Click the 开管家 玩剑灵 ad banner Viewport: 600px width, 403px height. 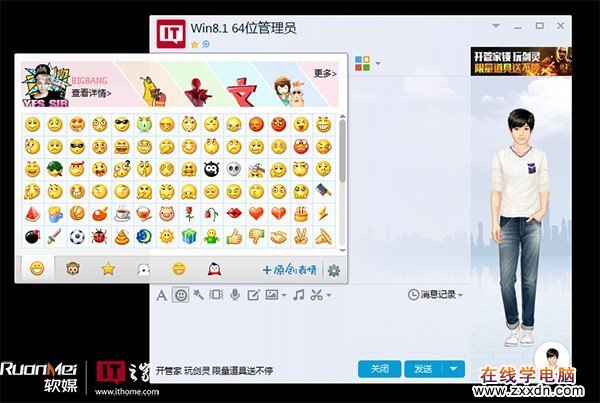(x=521, y=61)
